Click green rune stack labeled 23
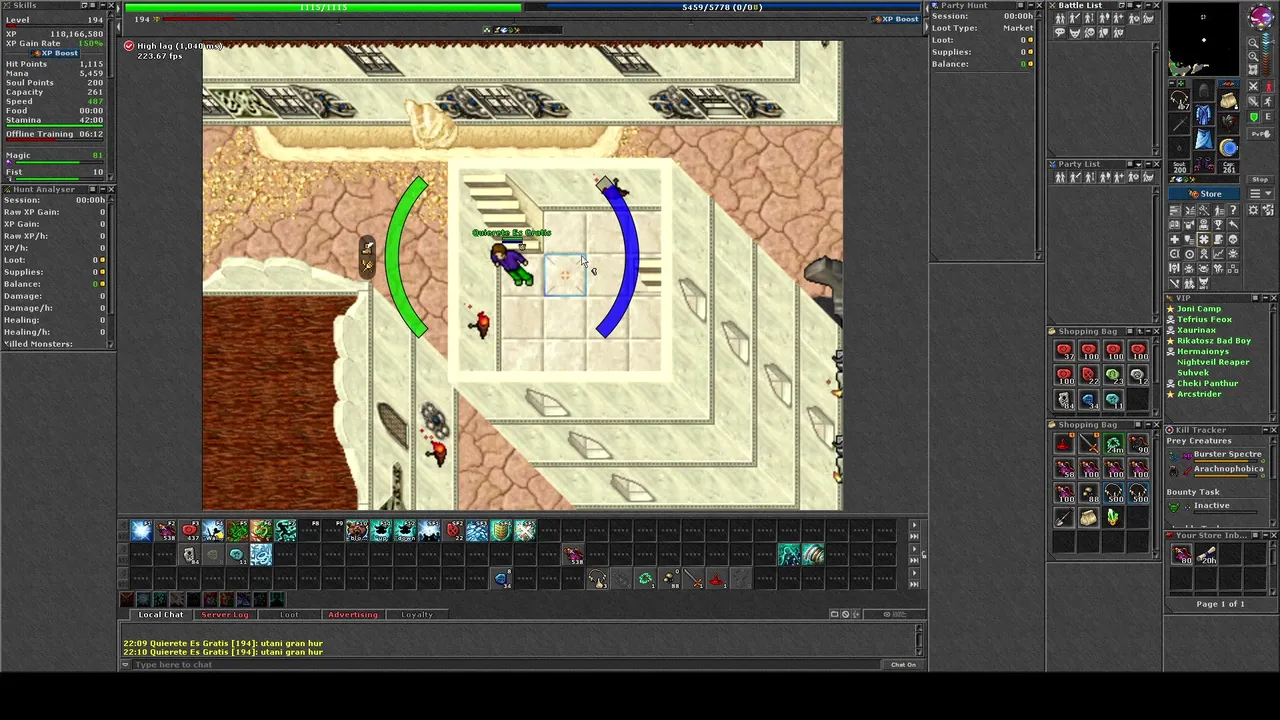1280x720 pixels. click(1114, 374)
